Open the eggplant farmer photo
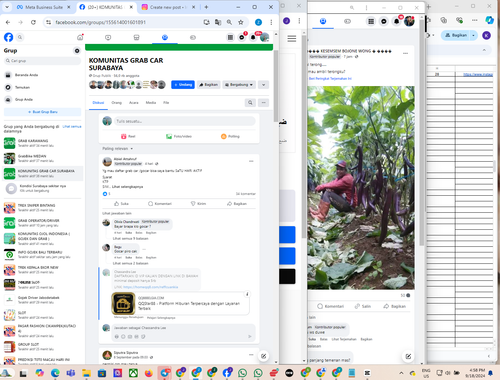The height and width of the screenshot is (380, 500). [x=361, y=188]
